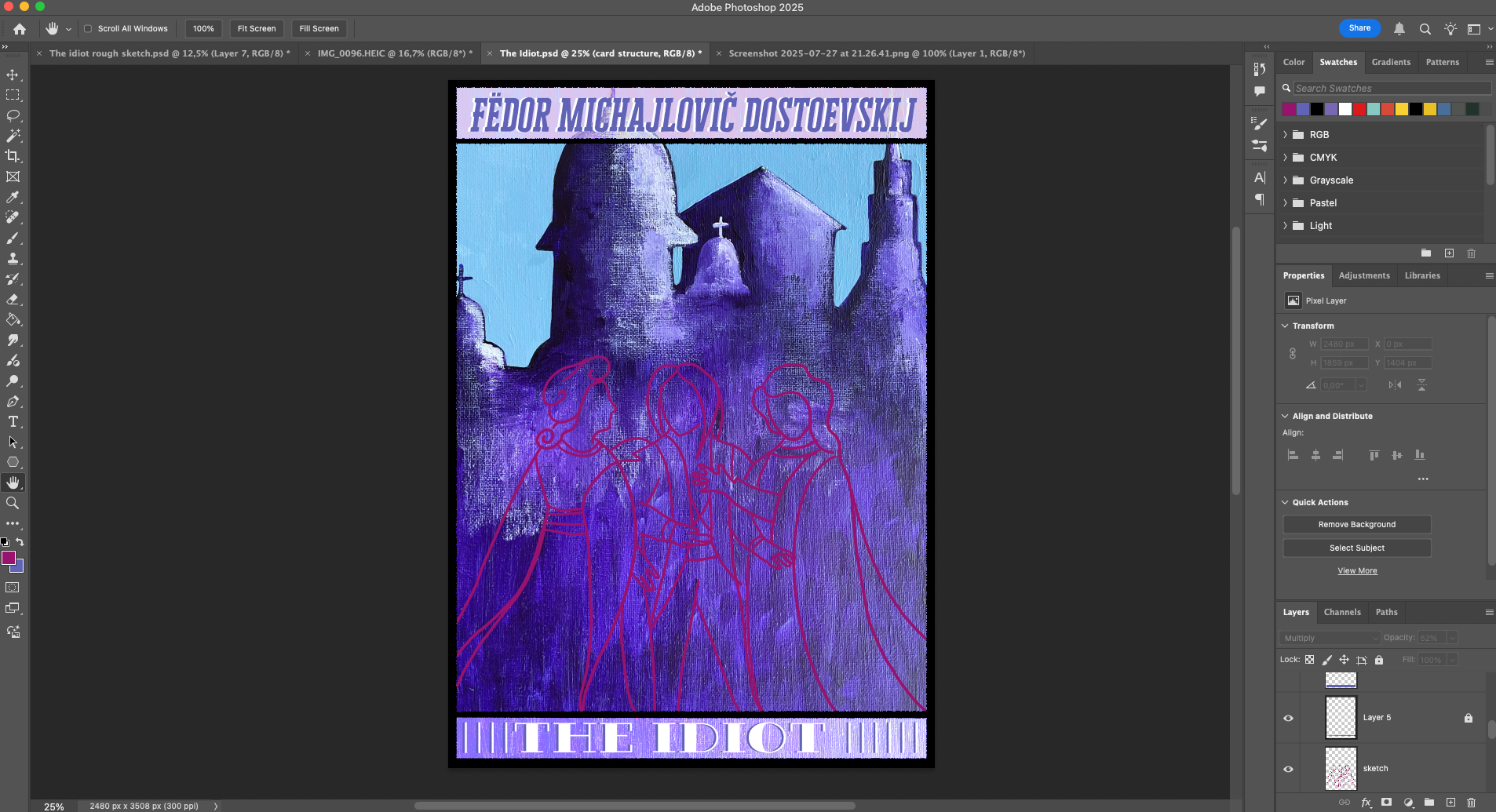
Task: Select the Smudge tool
Action: pos(13,340)
